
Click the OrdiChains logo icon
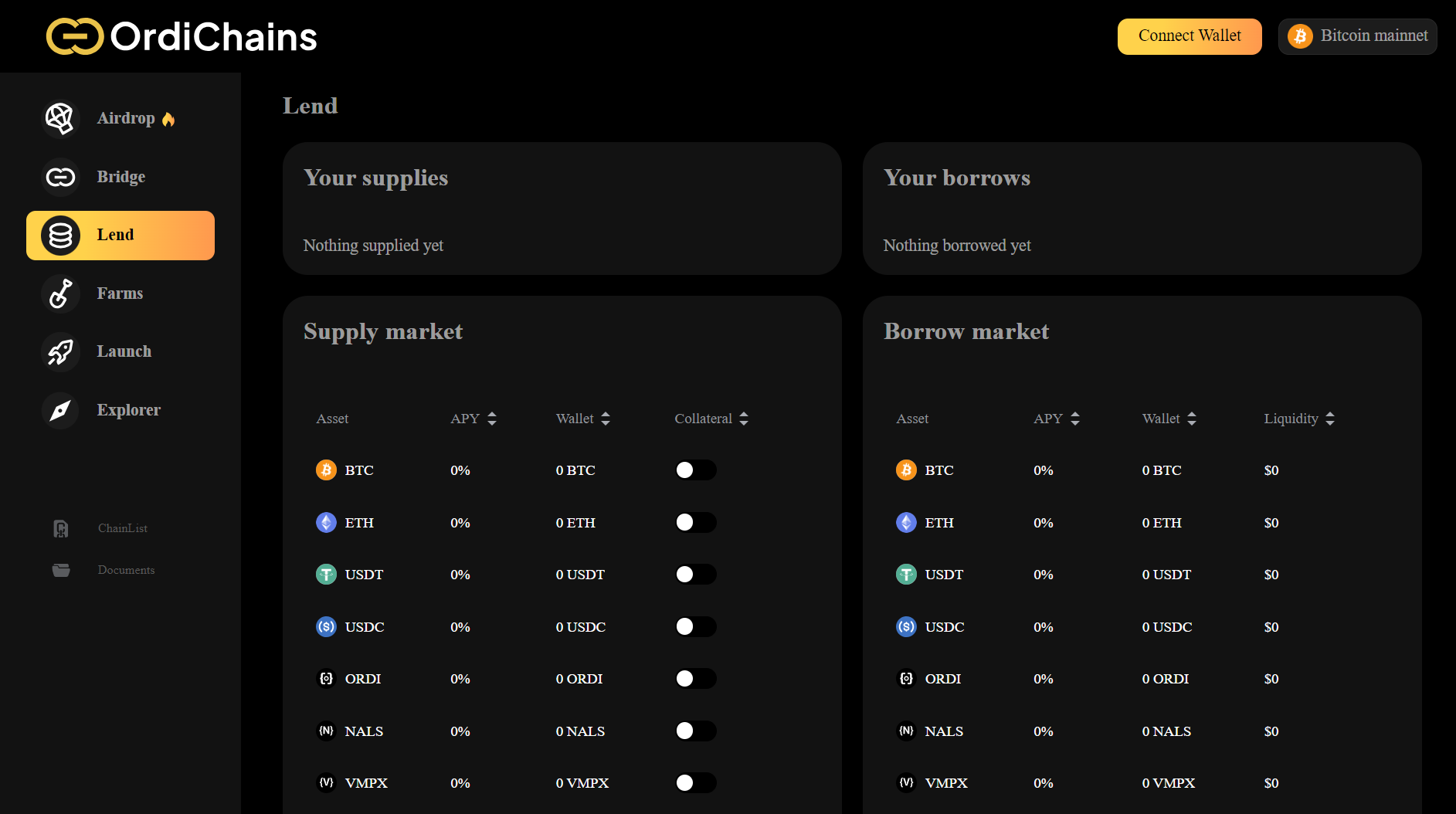75,36
